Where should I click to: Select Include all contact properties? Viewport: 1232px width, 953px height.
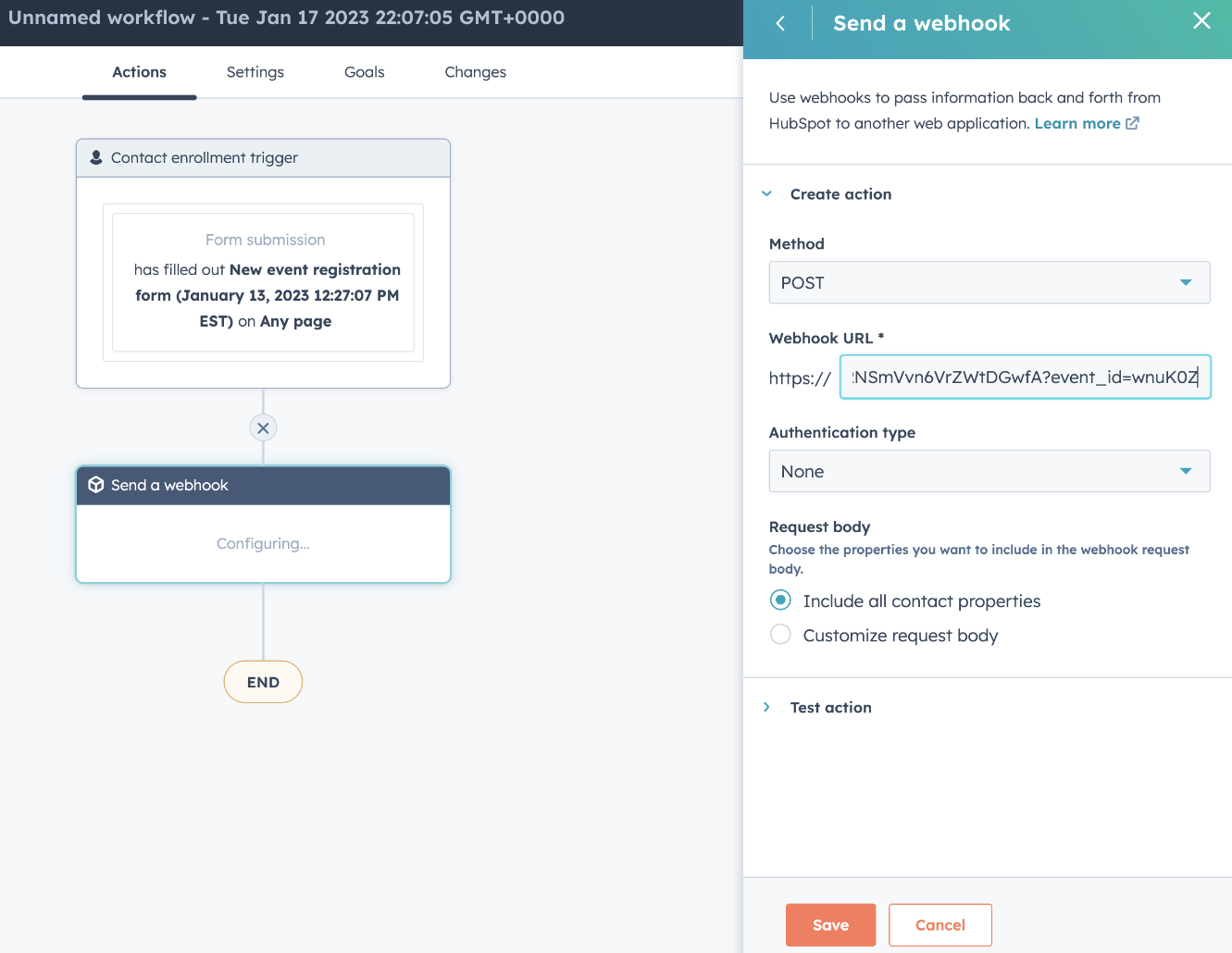point(780,600)
